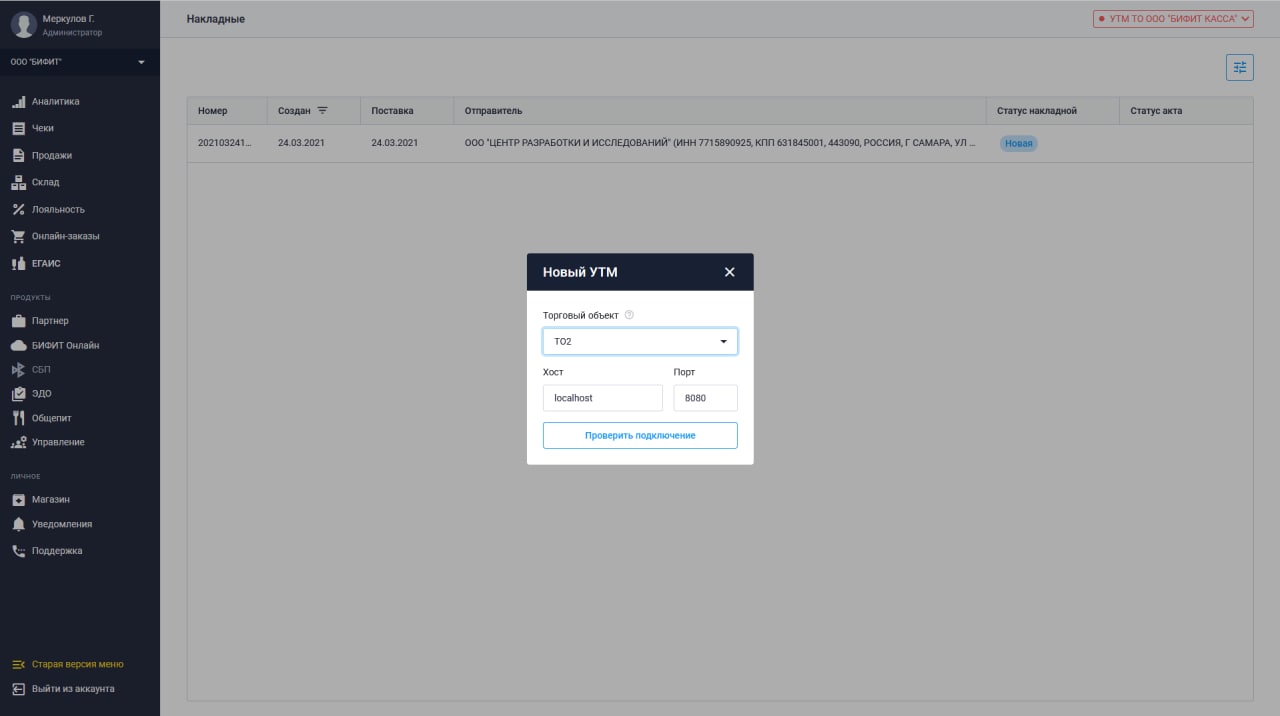Click the help icon next to Торговый объект
1280x716 pixels.
point(629,315)
